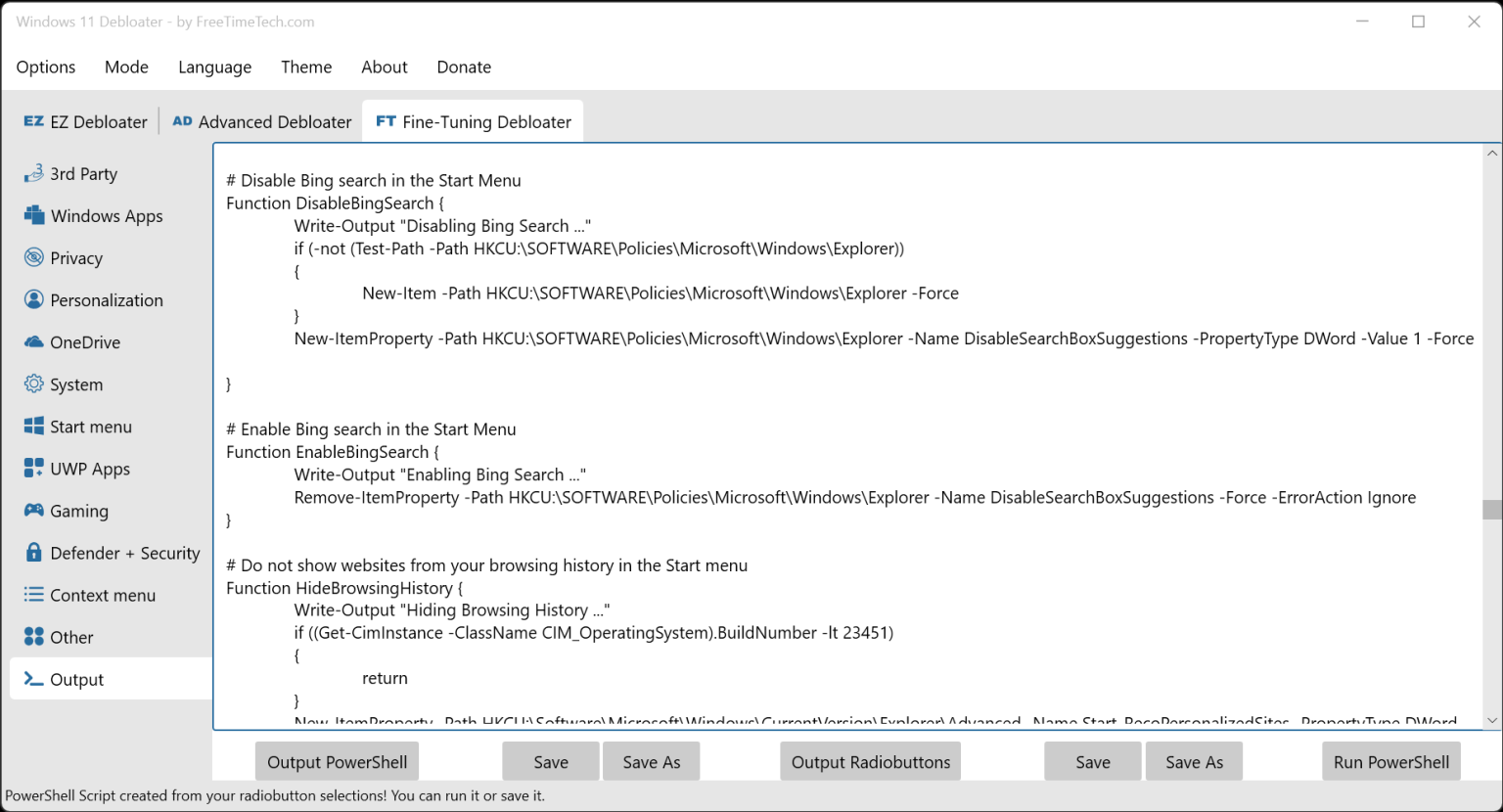Run the generated PowerShell script

pos(1390,761)
